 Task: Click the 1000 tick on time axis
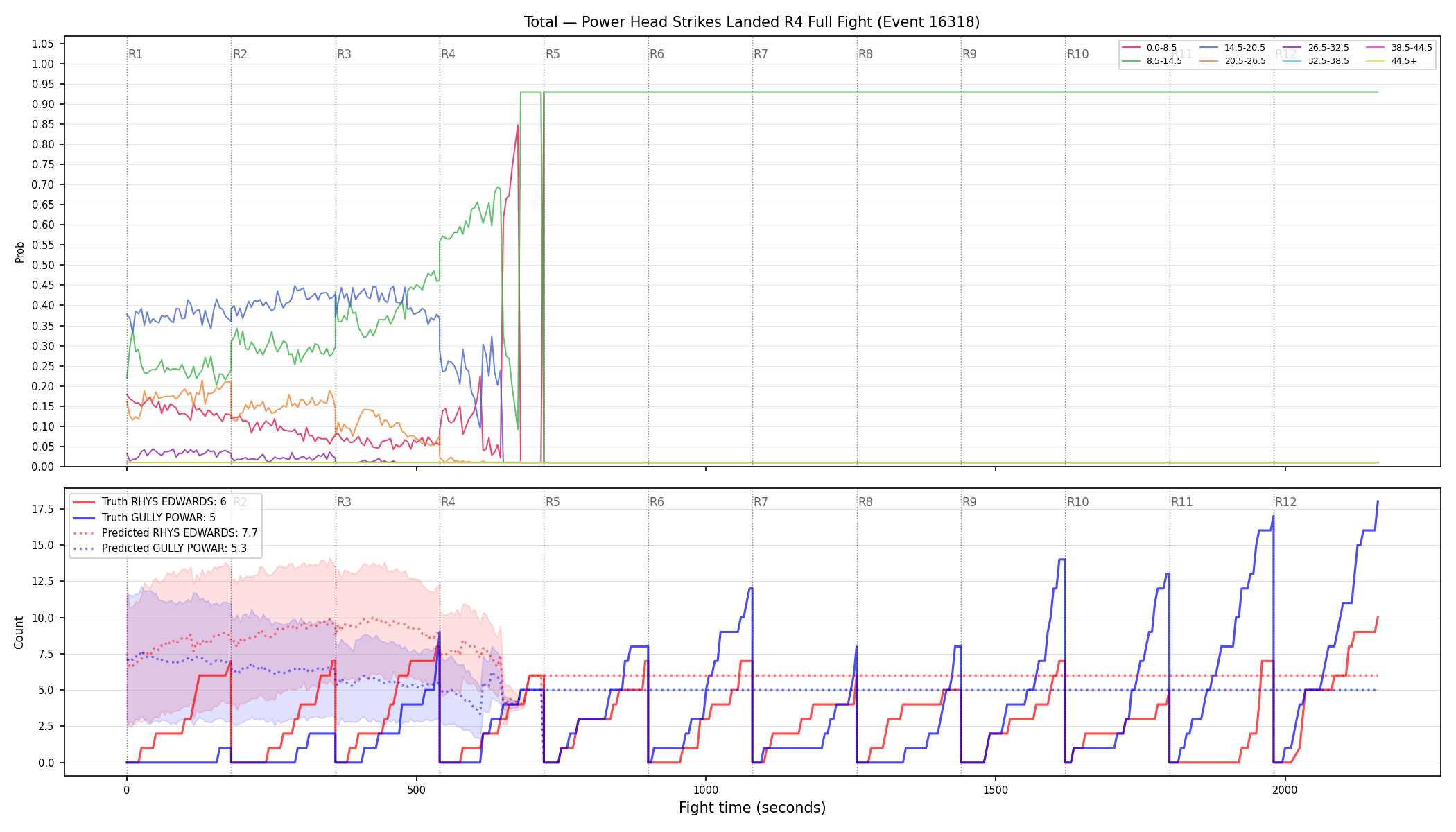(706, 789)
